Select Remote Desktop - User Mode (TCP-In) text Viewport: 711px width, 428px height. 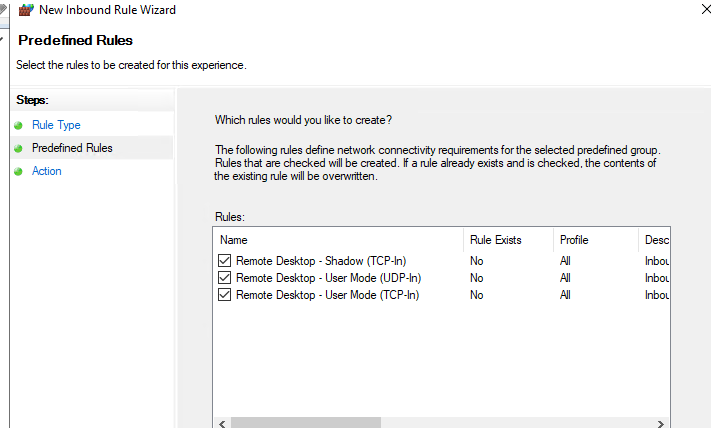pos(327,295)
